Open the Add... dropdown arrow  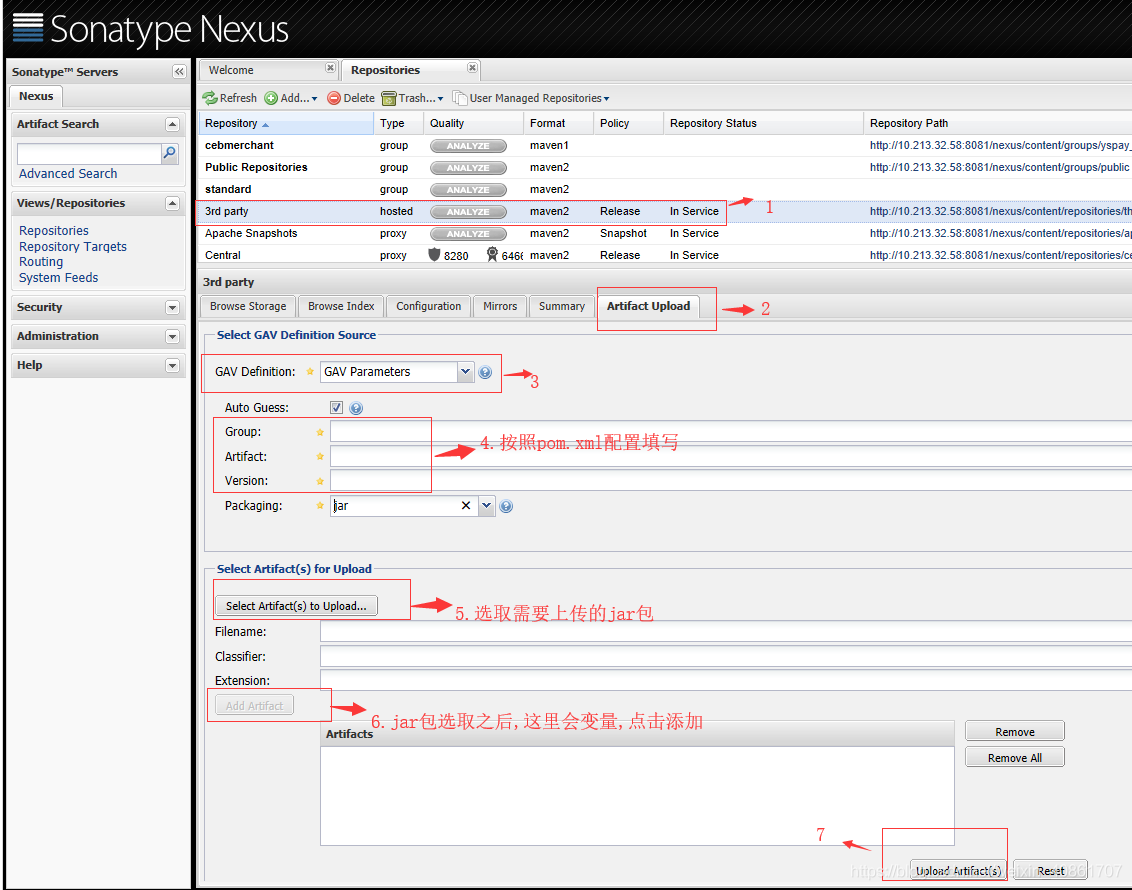click(x=314, y=99)
